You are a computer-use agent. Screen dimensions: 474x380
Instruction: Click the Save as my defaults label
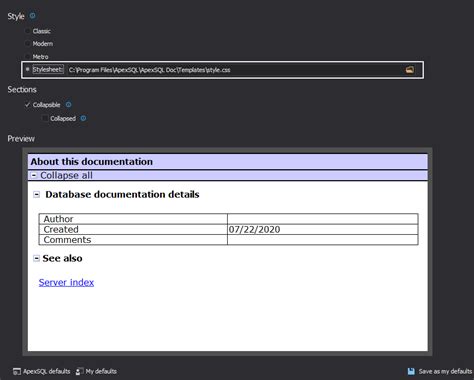tap(445, 371)
